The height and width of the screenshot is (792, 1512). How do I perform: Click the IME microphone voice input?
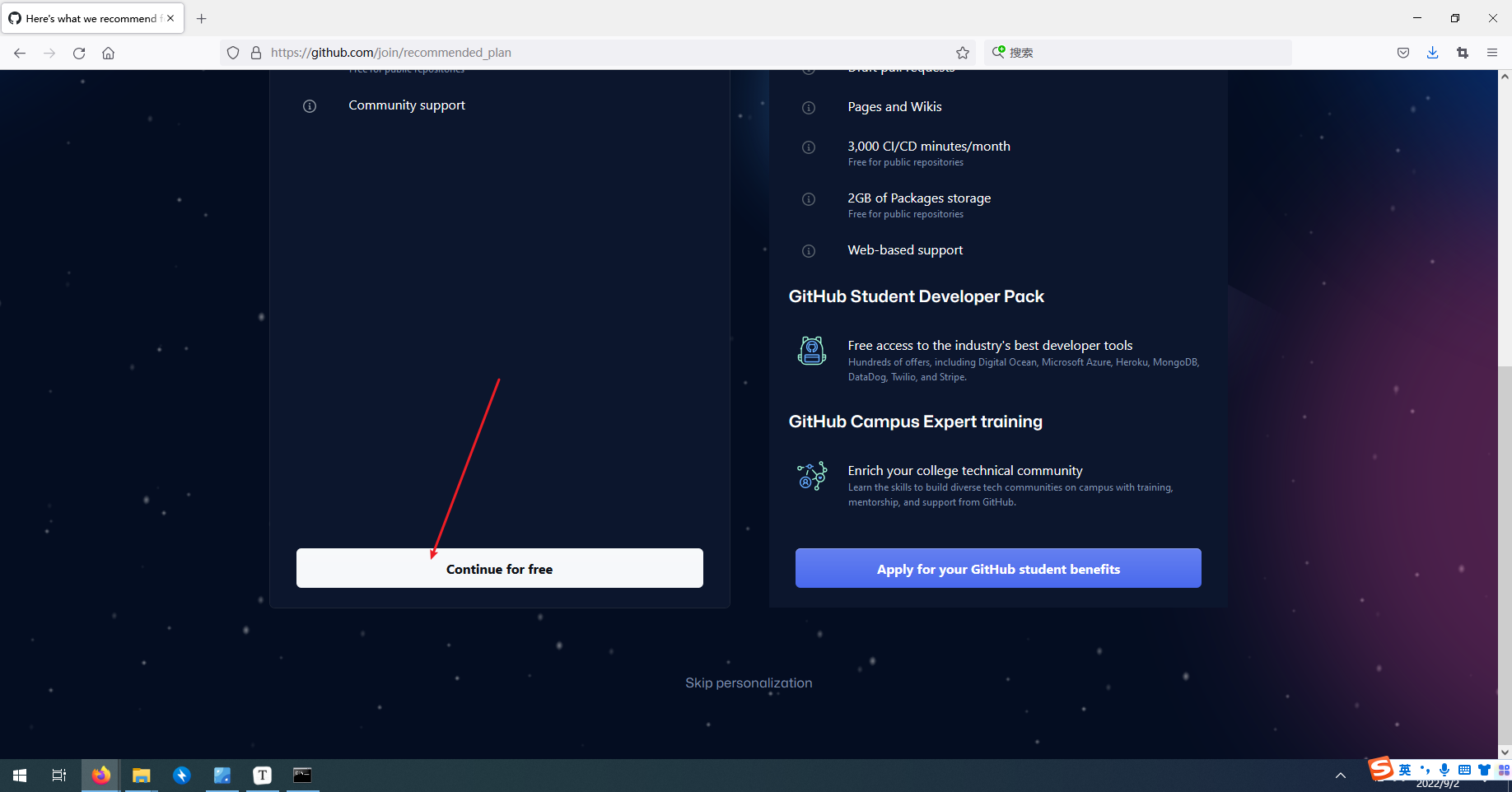tap(1444, 770)
